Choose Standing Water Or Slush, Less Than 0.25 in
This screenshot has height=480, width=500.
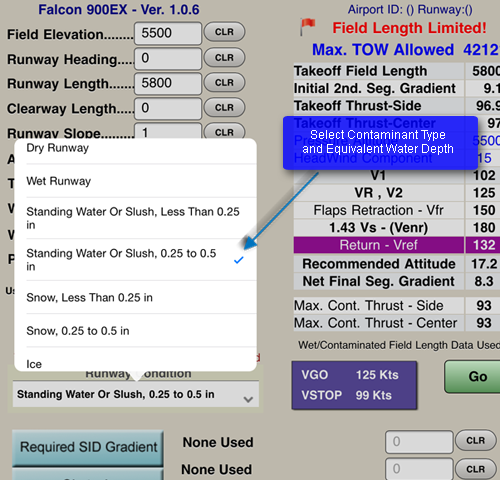tap(136, 218)
